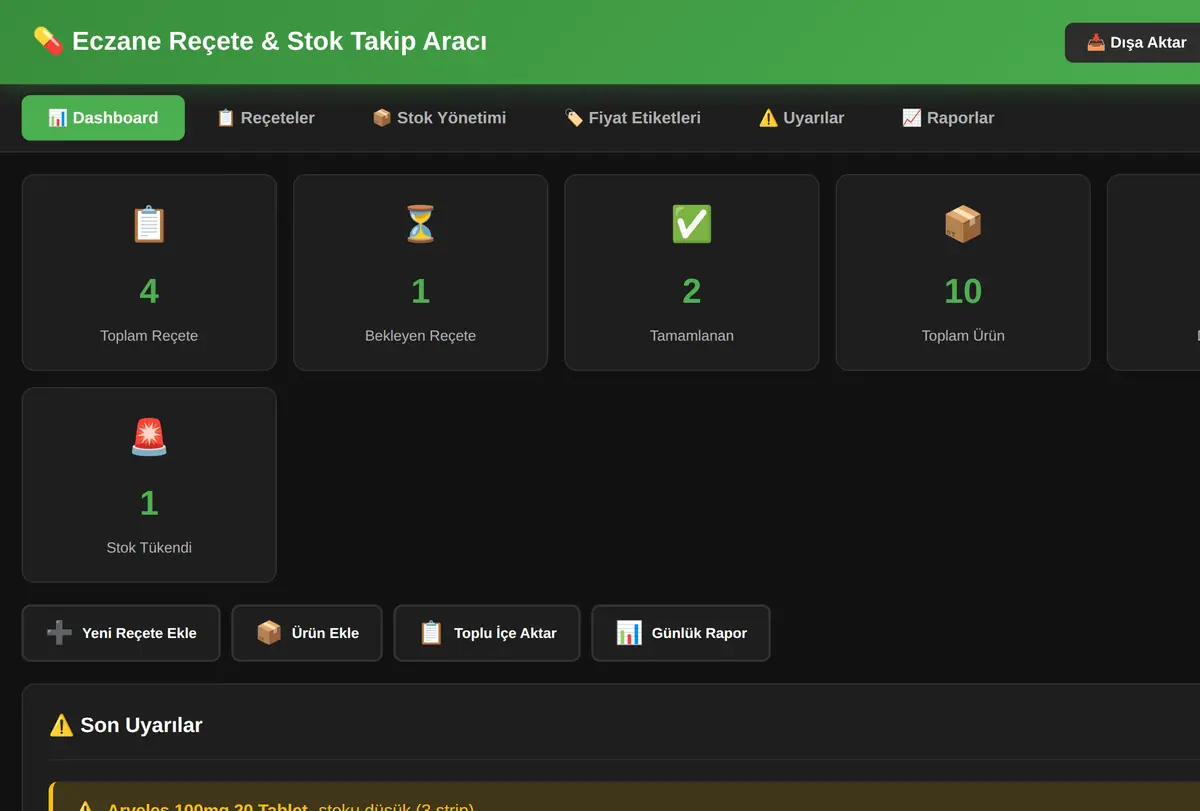1200x811 pixels.
Task: Click the chart icon in Raporlar tab
Action: [912, 118]
